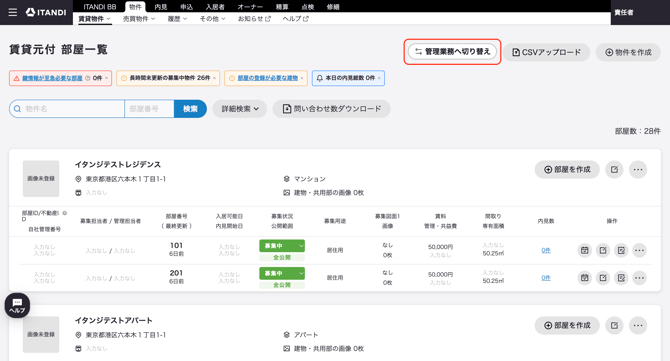Focus the 部屋番号 search field

[x=149, y=109]
